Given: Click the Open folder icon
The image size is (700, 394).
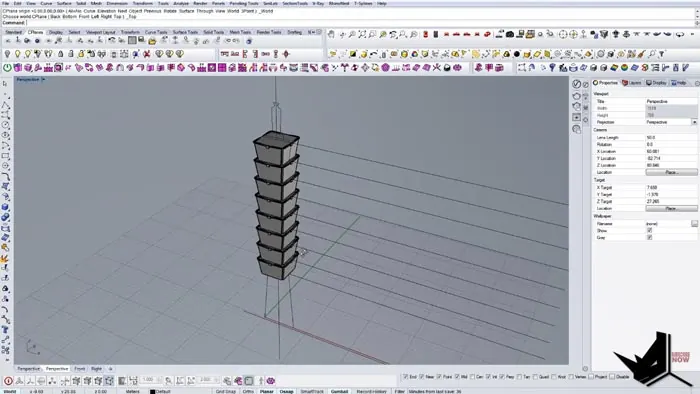Looking at the screenshot, I should click(x=152, y=41).
